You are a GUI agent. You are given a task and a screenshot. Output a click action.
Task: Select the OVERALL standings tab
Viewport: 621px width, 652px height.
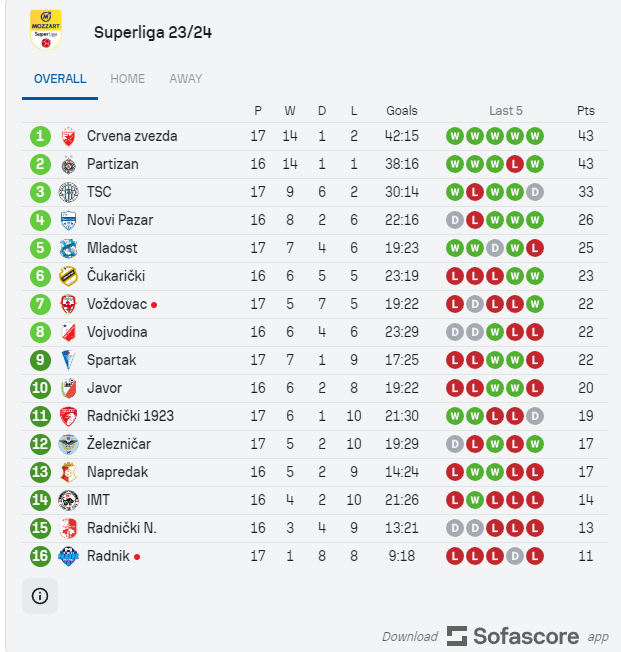[x=60, y=79]
